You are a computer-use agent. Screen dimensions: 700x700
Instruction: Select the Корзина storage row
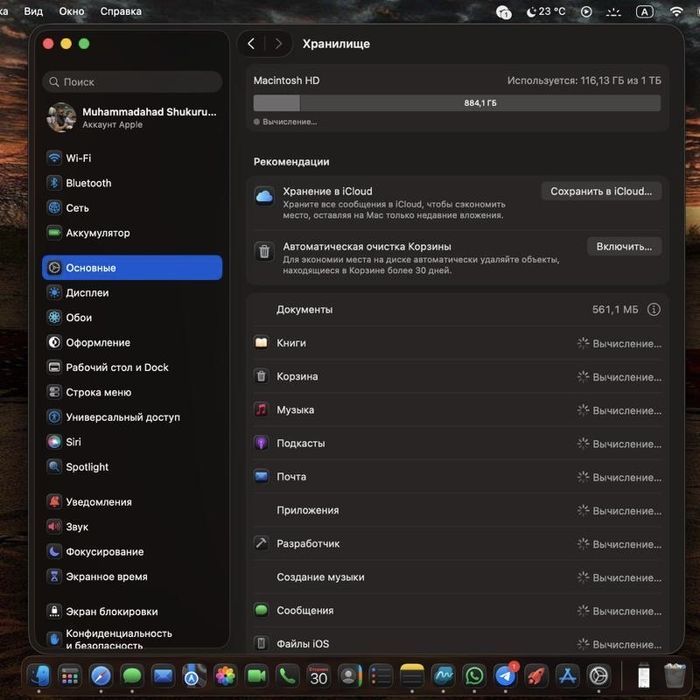(x=458, y=377)
